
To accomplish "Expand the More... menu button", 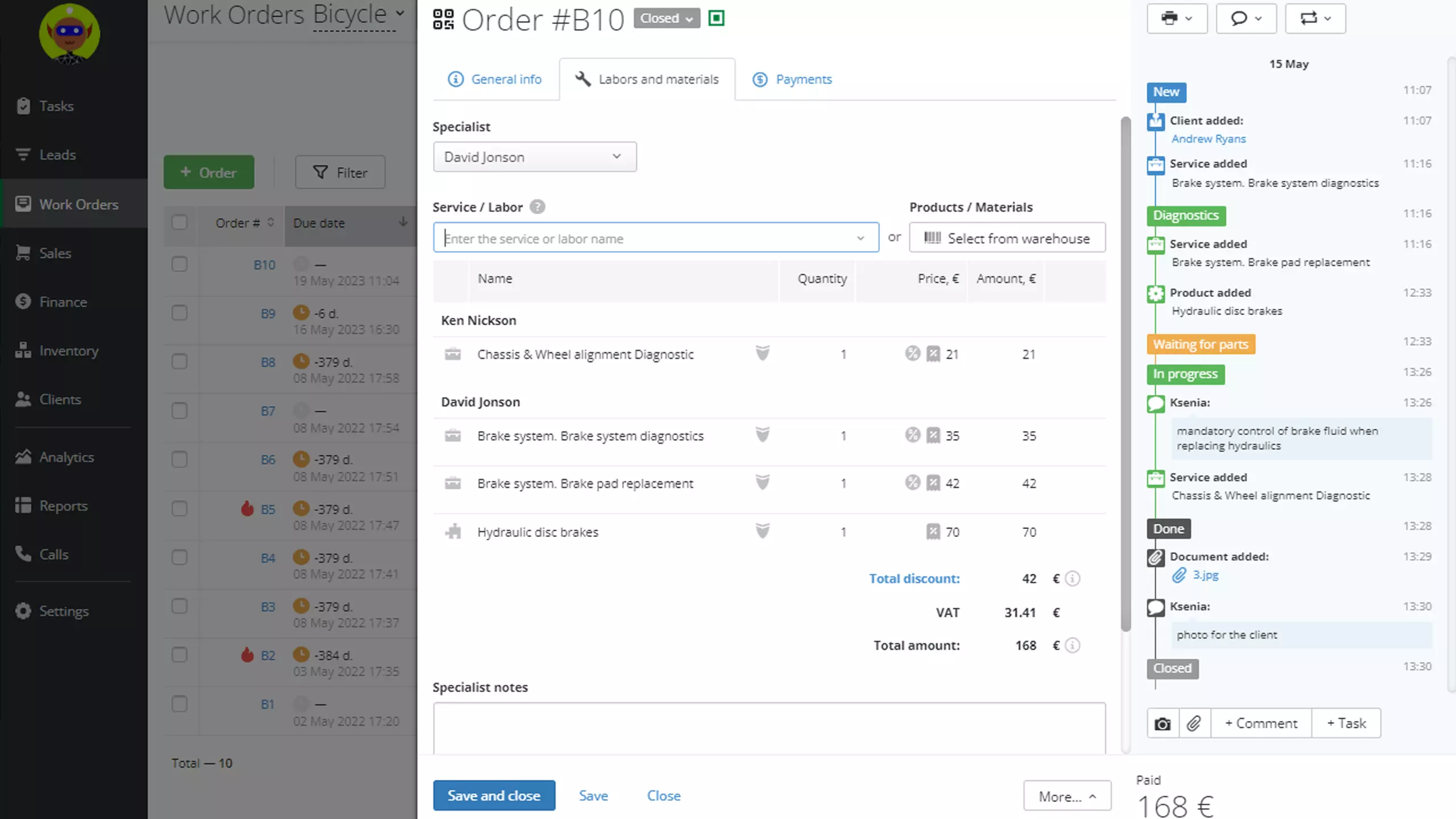I will coord(1067,796).
